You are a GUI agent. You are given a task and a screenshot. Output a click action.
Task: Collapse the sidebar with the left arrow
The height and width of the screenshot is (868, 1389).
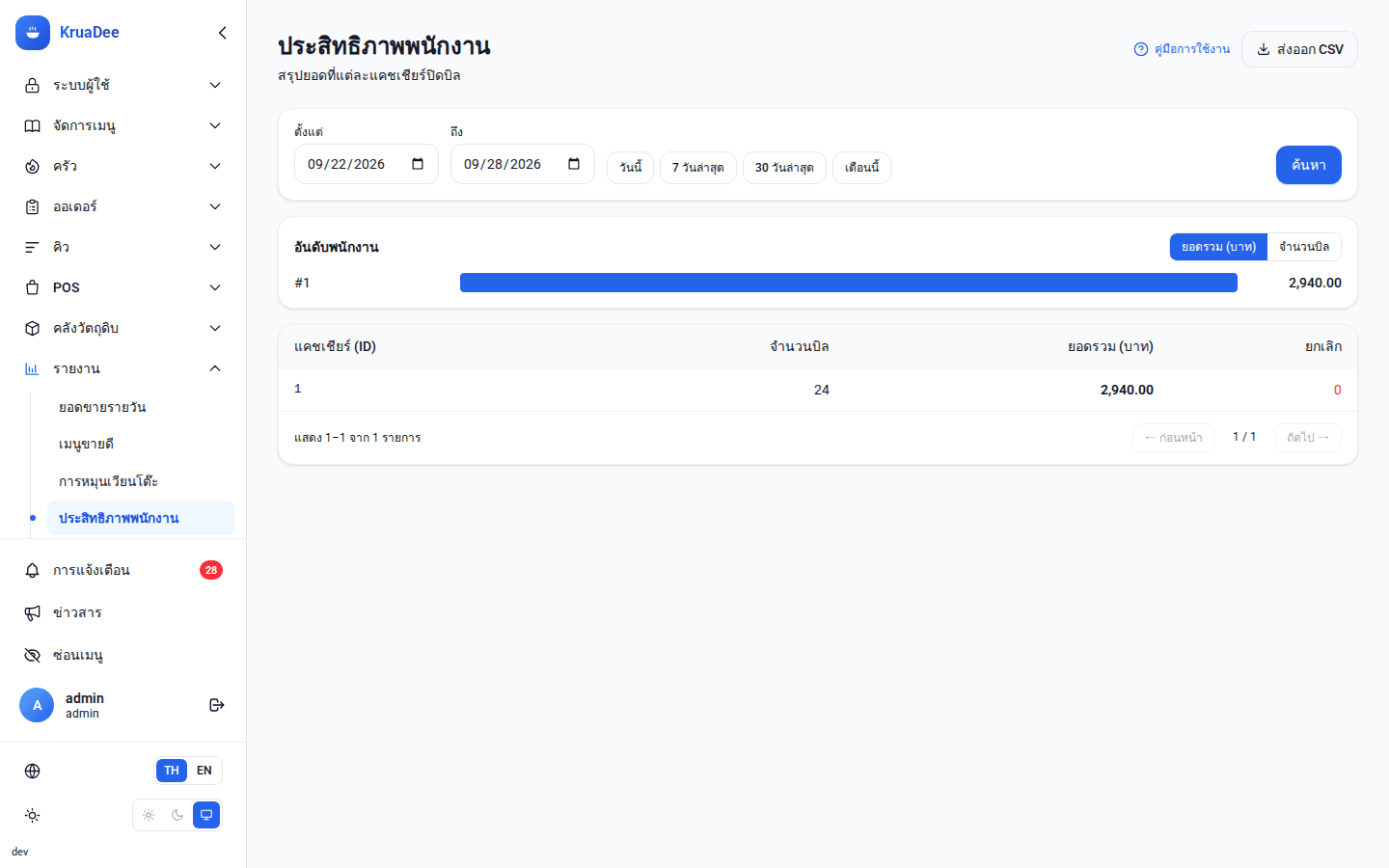[x=223, y=33]
